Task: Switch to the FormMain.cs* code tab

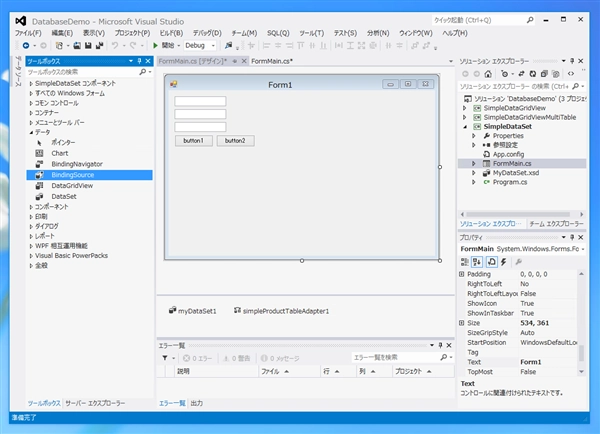Action: pos(272,61)
